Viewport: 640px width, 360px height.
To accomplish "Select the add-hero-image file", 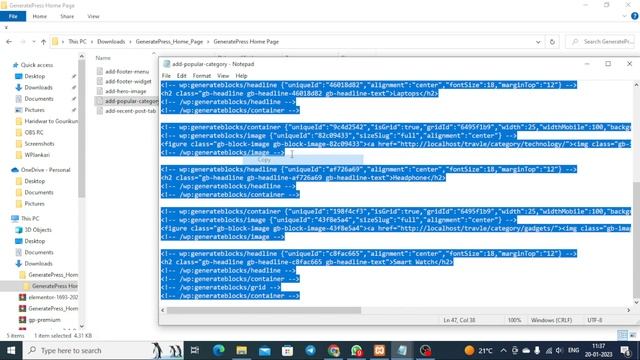I will (121, 91).
